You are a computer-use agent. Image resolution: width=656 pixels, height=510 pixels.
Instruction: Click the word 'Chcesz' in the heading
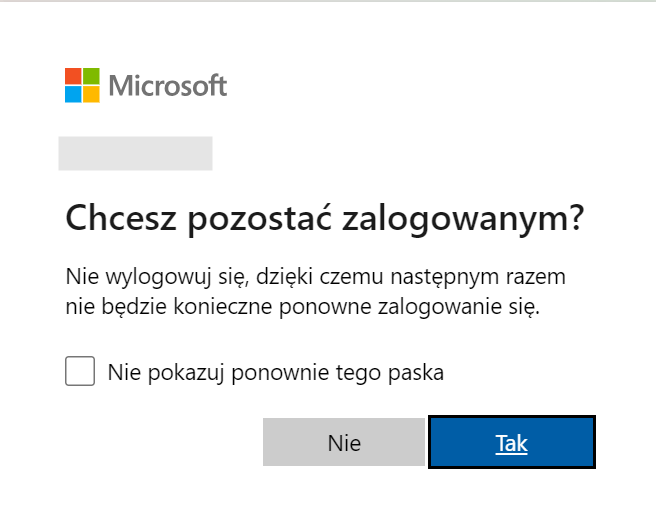121,218
